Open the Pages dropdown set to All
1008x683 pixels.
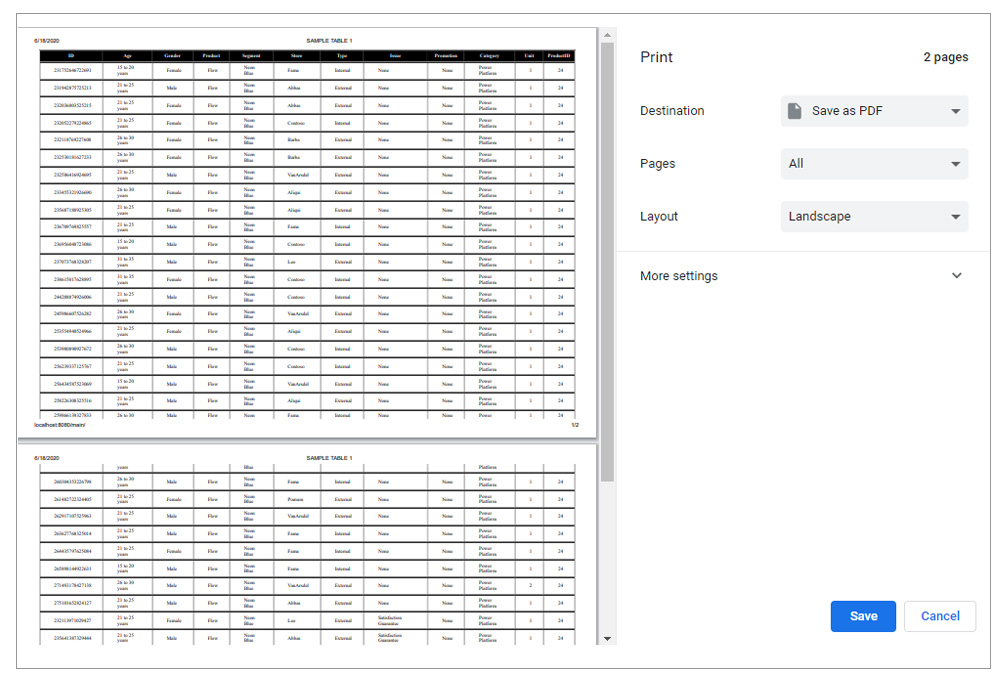874,163
